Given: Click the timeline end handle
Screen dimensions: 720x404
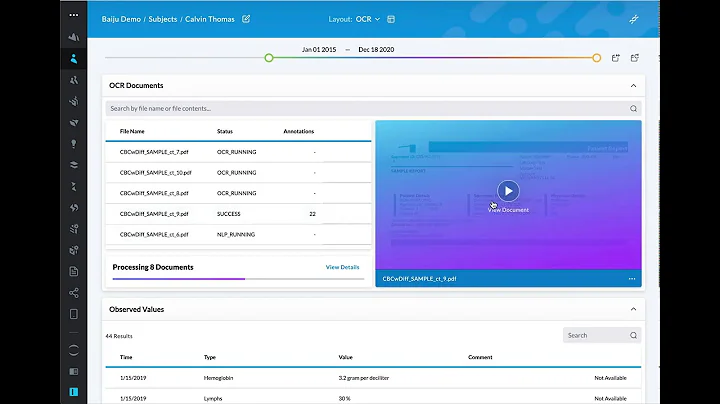Looking at the screenshot, I should pos(596,58).
